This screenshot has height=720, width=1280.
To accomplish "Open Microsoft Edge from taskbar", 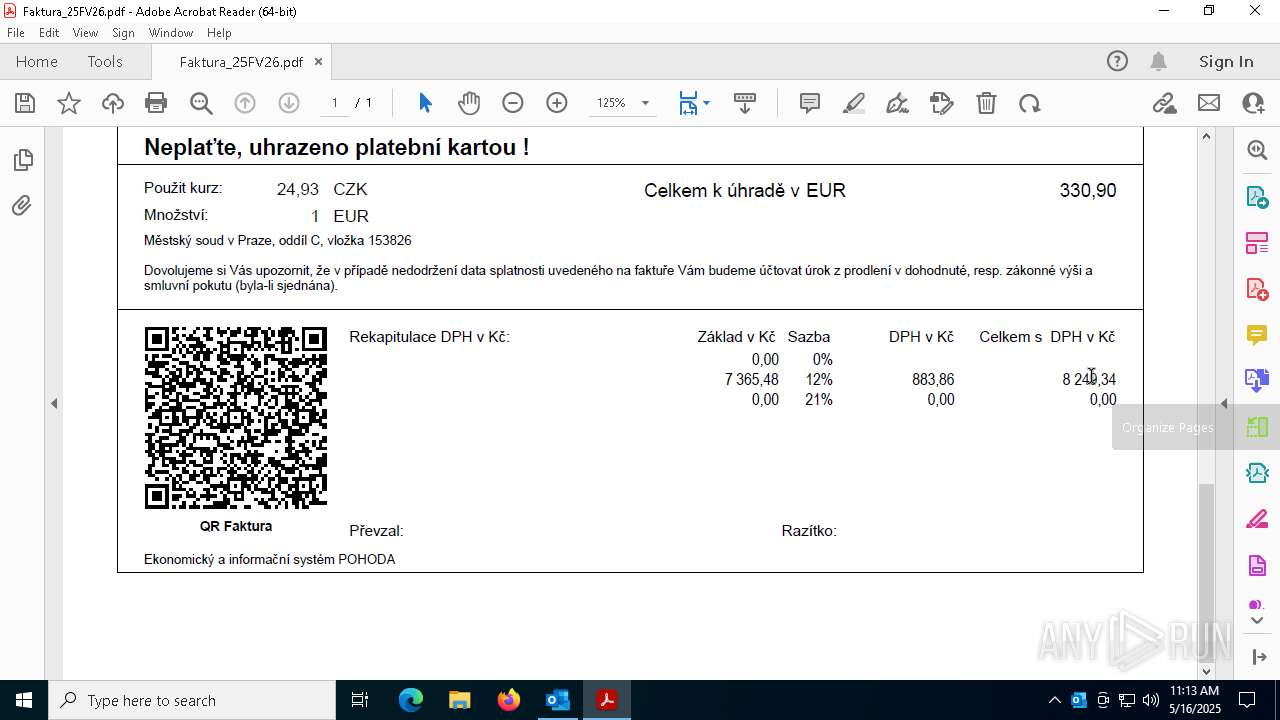I will (x=411, y=700).
